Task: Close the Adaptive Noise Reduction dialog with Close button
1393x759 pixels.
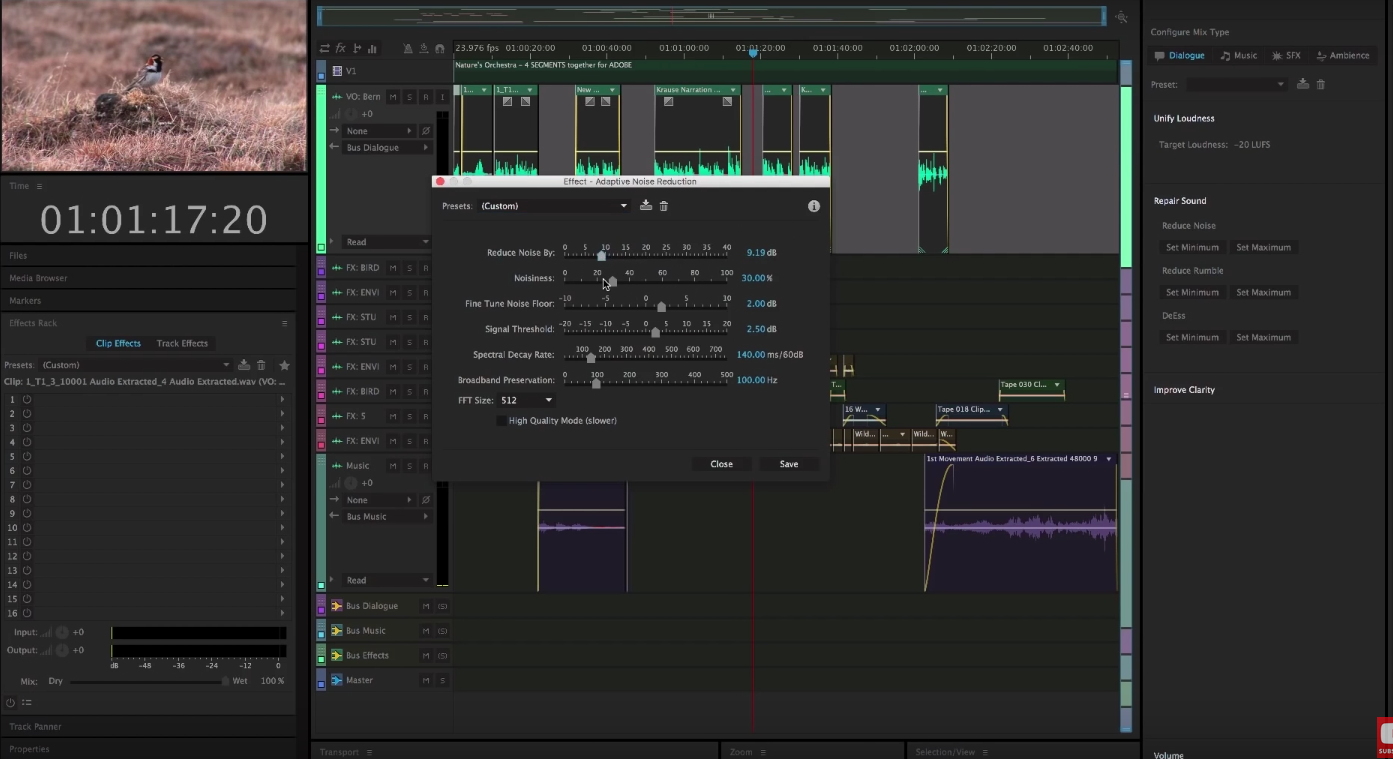Action: (x=722, y=464)
